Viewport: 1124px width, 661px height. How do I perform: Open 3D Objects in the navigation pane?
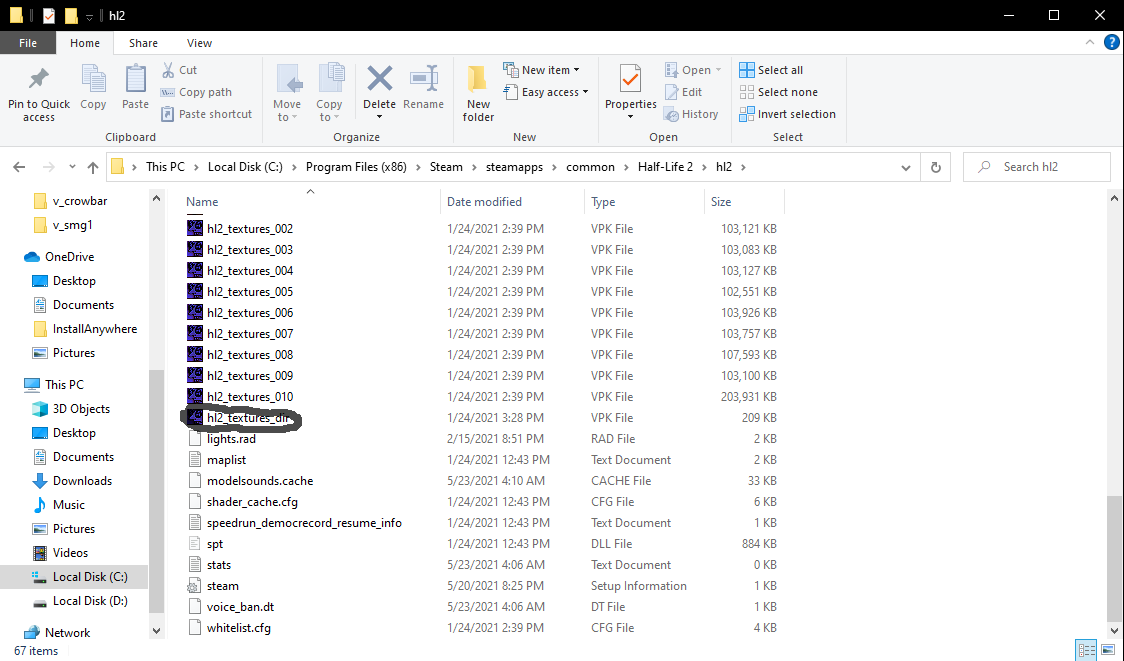(72, 409)
